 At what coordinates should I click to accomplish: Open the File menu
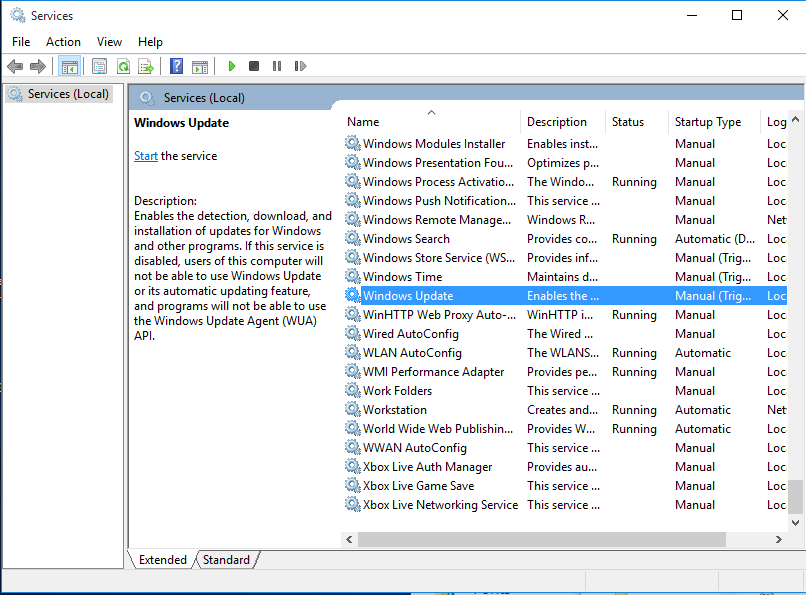click(x=21, y=42)
